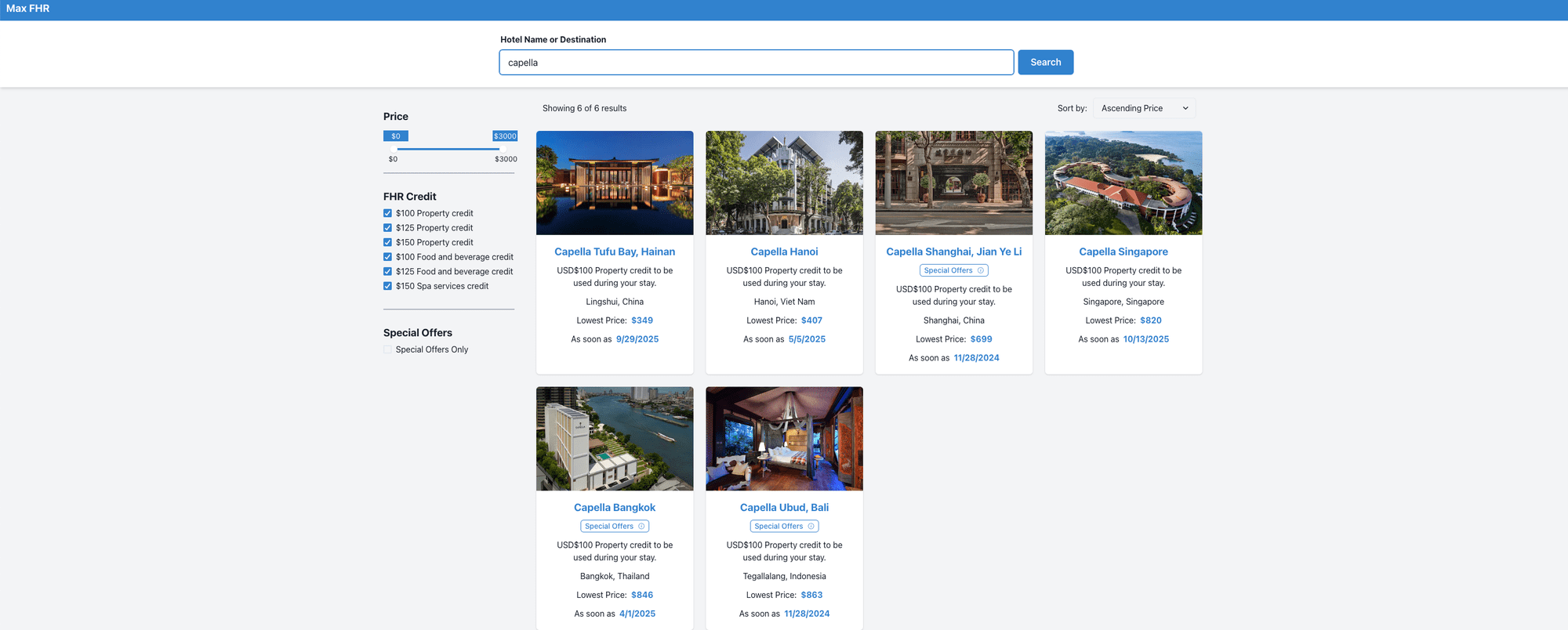Click the Max FHR header title
The width and height of the screenshot is (1568, 630).
point(28,9)
